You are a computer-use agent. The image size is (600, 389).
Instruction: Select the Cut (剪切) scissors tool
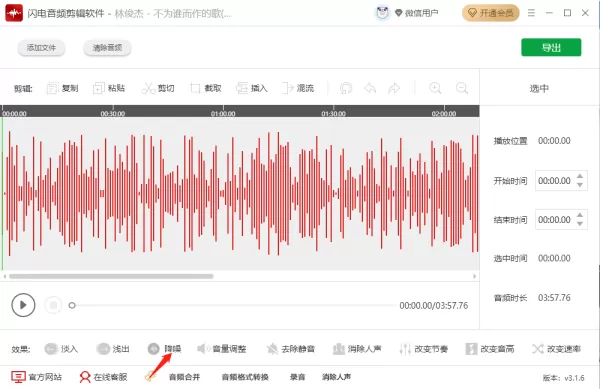(x=158, y=88)
